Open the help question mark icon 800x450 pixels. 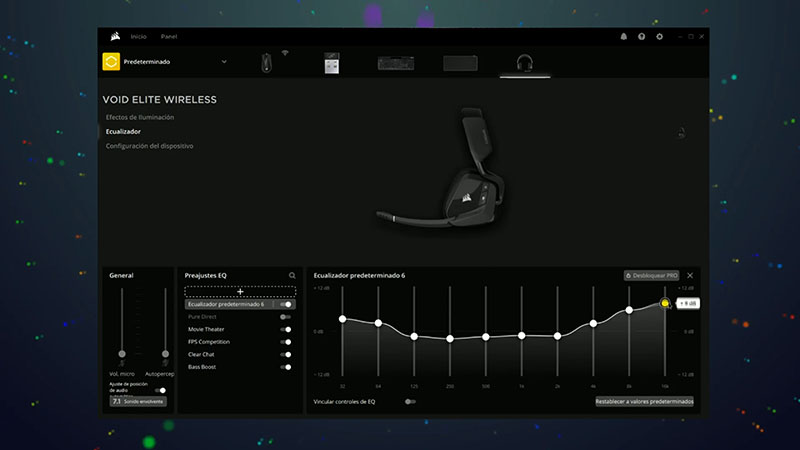(x=641, y=37)
